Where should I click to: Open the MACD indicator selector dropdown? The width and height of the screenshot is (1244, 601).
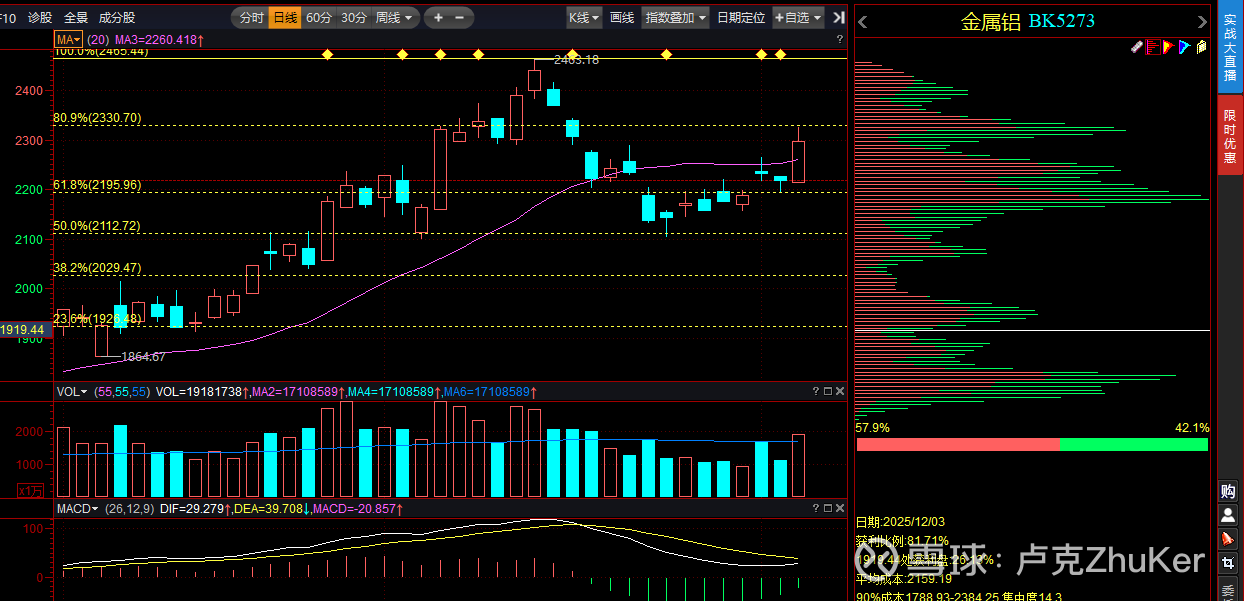coord(78,509)
